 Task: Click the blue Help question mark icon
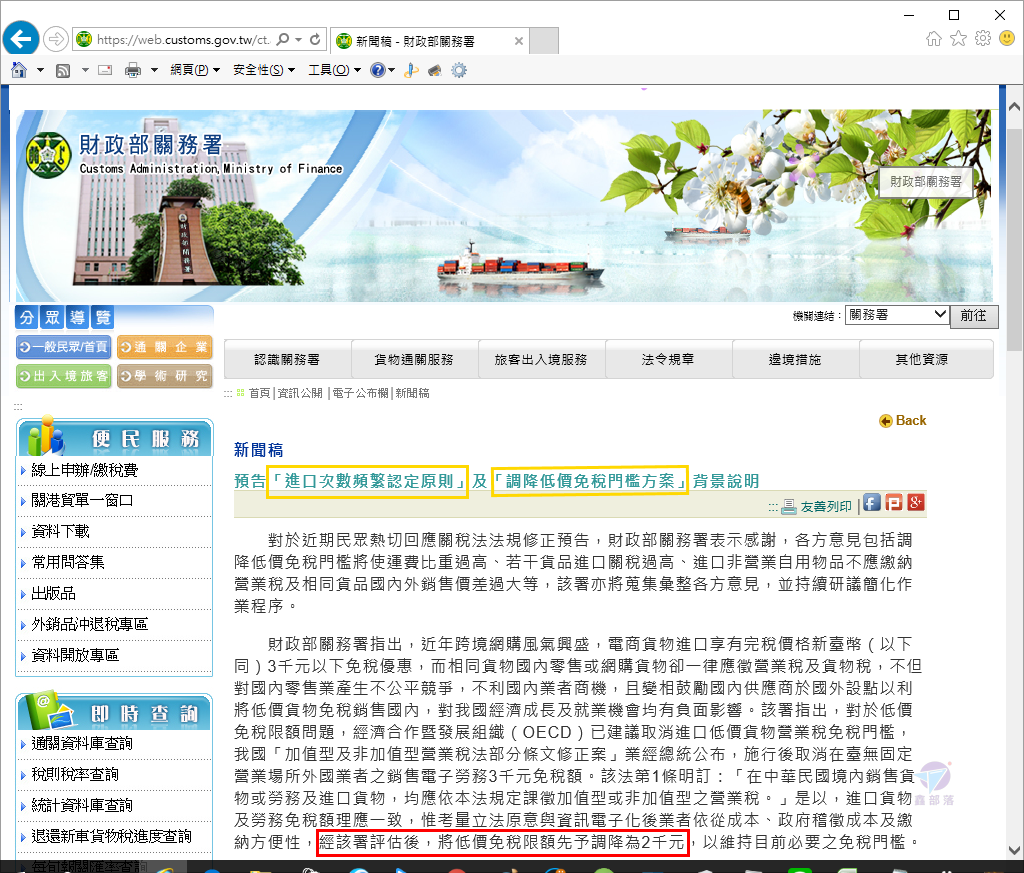(377, 70)
